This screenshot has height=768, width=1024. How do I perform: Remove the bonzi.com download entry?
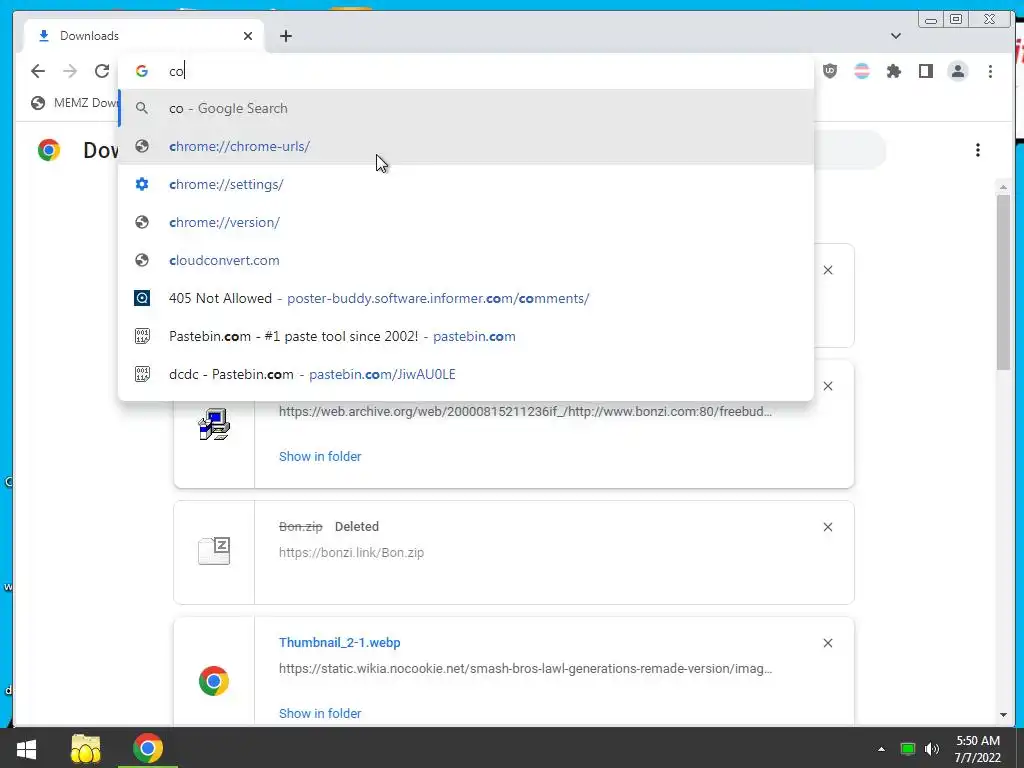click(x=828, y=387)
